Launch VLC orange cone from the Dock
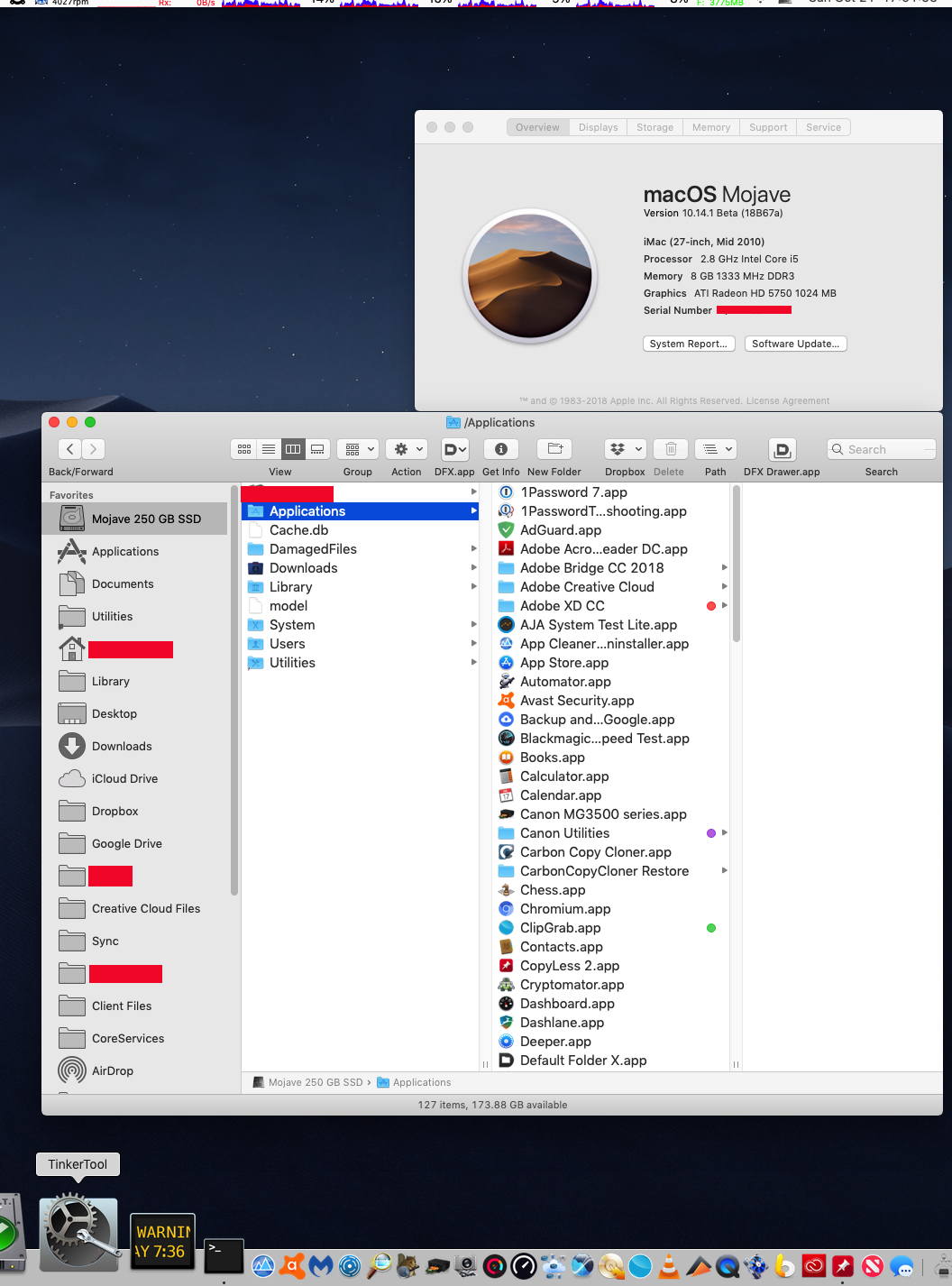The width and height of the screenshot is (952, 1286). tap(669, 1266)
